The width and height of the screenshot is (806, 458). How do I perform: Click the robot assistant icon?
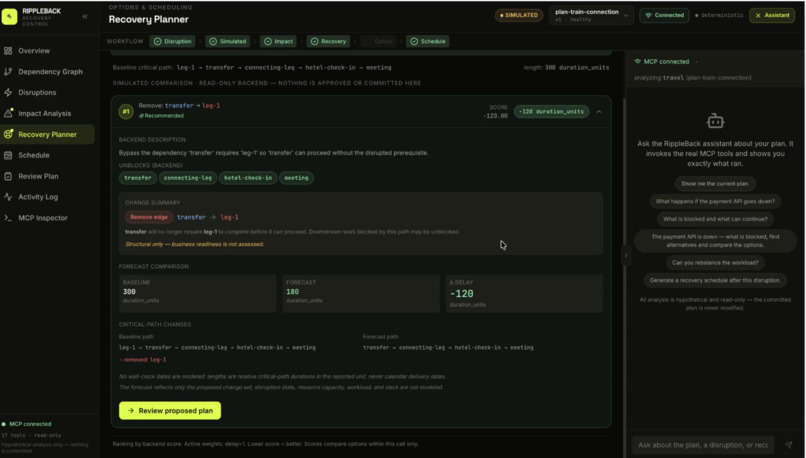(715, 121)
